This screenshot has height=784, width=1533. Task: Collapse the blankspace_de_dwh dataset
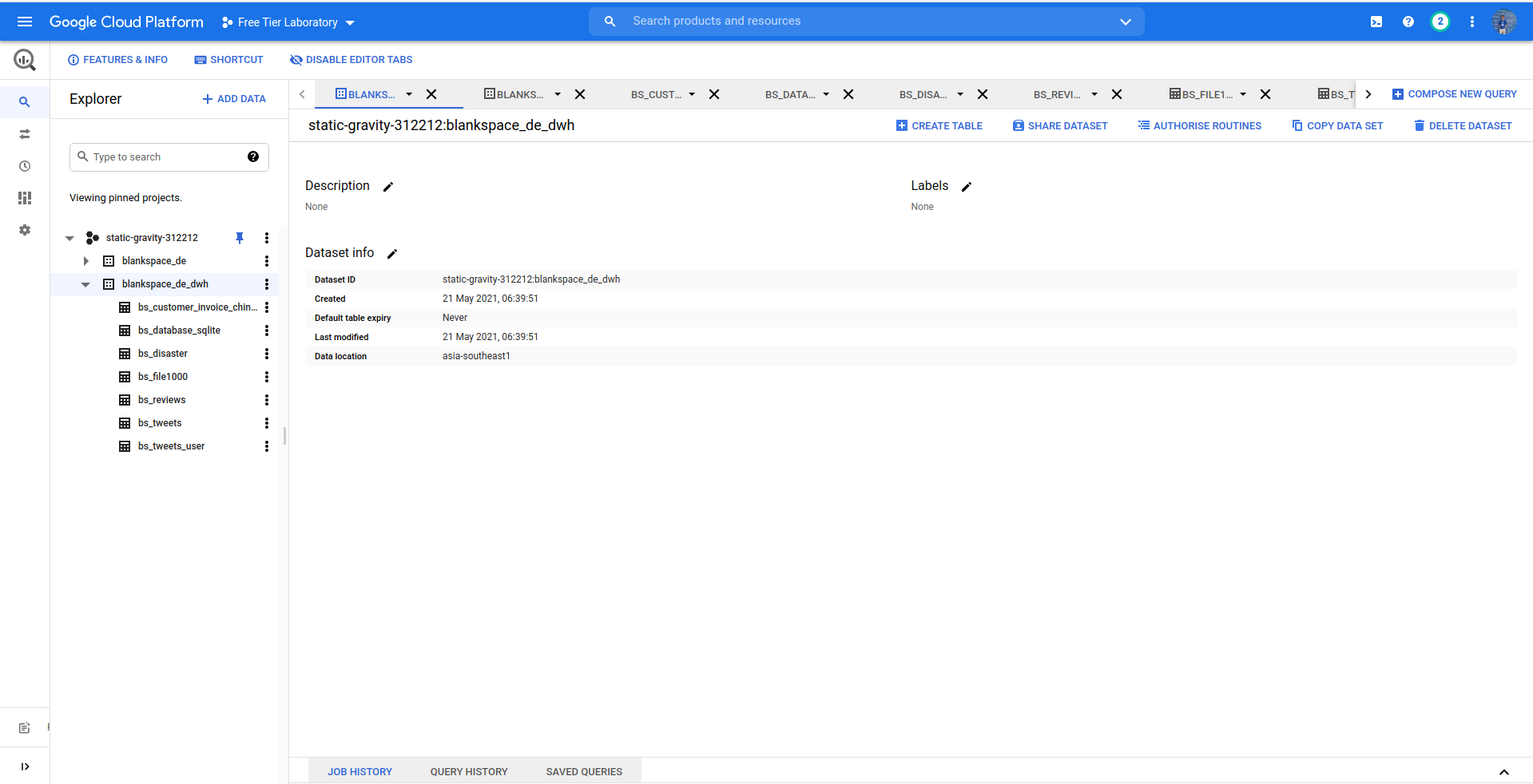pos(85,284)
